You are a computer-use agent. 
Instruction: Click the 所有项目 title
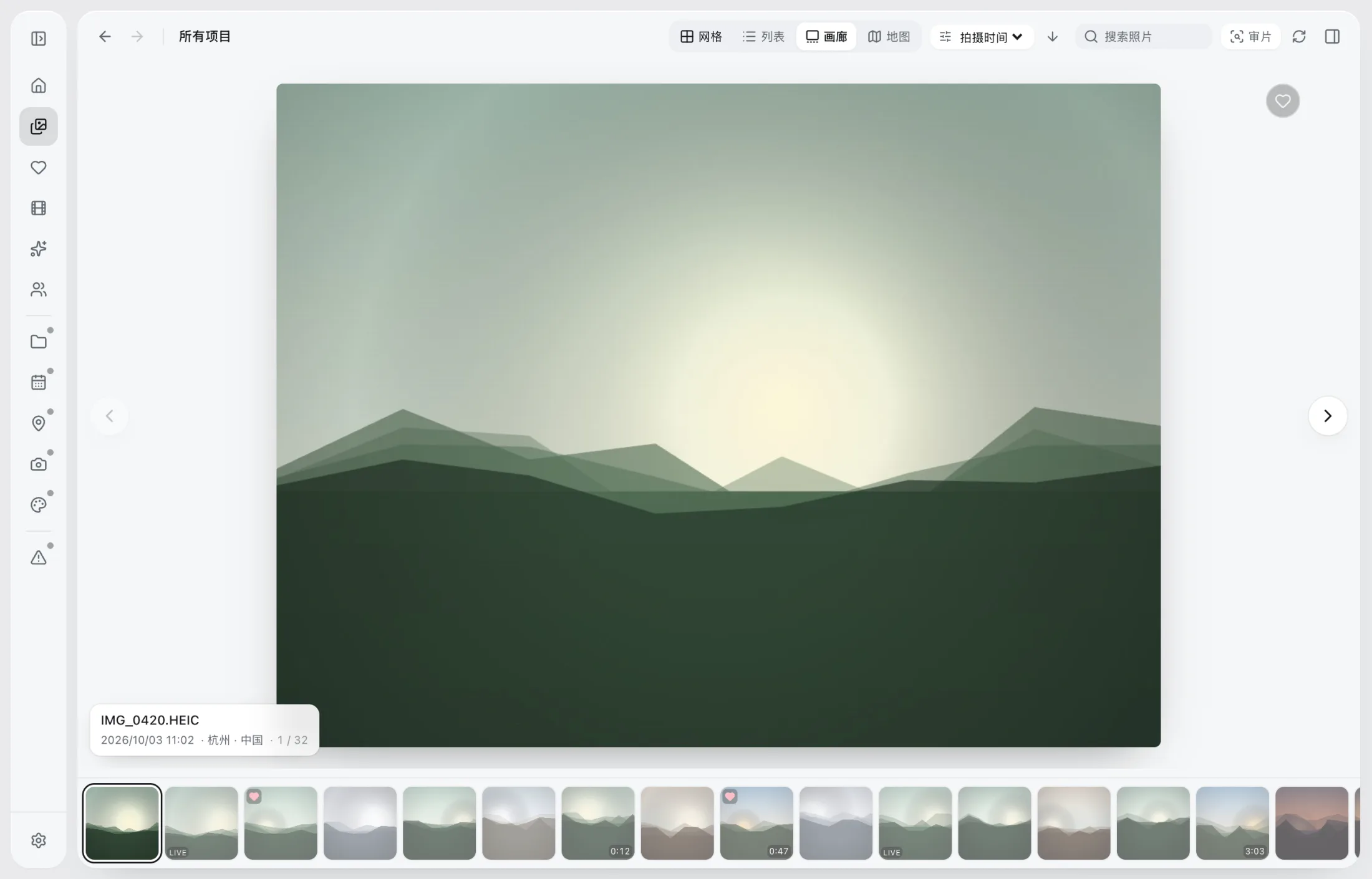[x=205, y=37]
